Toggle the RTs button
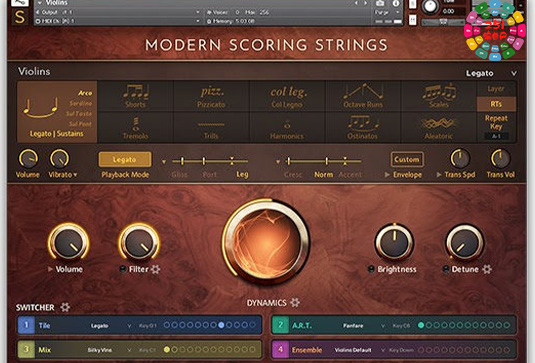 point(496,104)
